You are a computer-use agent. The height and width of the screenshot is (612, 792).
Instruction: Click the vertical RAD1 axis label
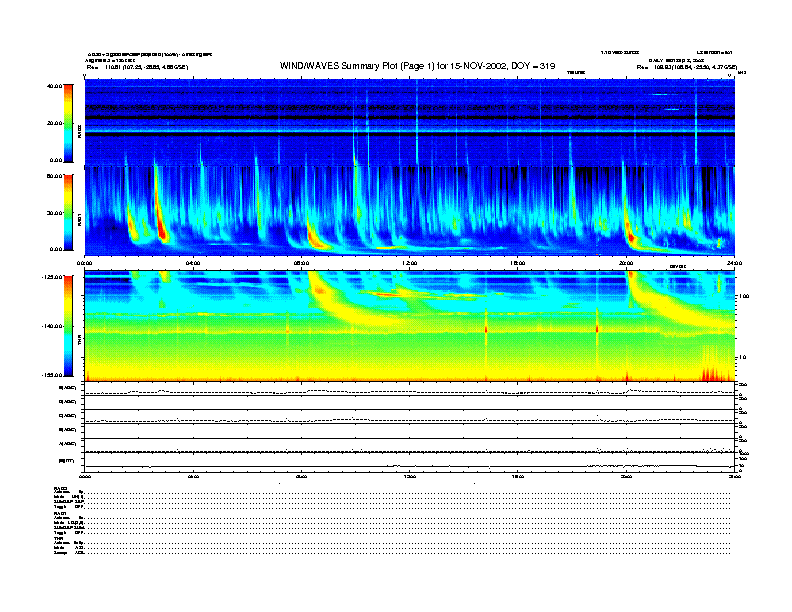[x=80, y=219]
